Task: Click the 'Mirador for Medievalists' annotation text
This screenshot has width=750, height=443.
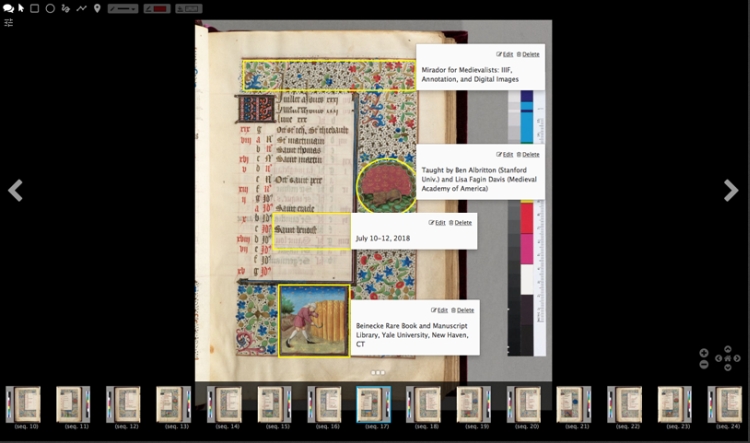Action: 470,75
